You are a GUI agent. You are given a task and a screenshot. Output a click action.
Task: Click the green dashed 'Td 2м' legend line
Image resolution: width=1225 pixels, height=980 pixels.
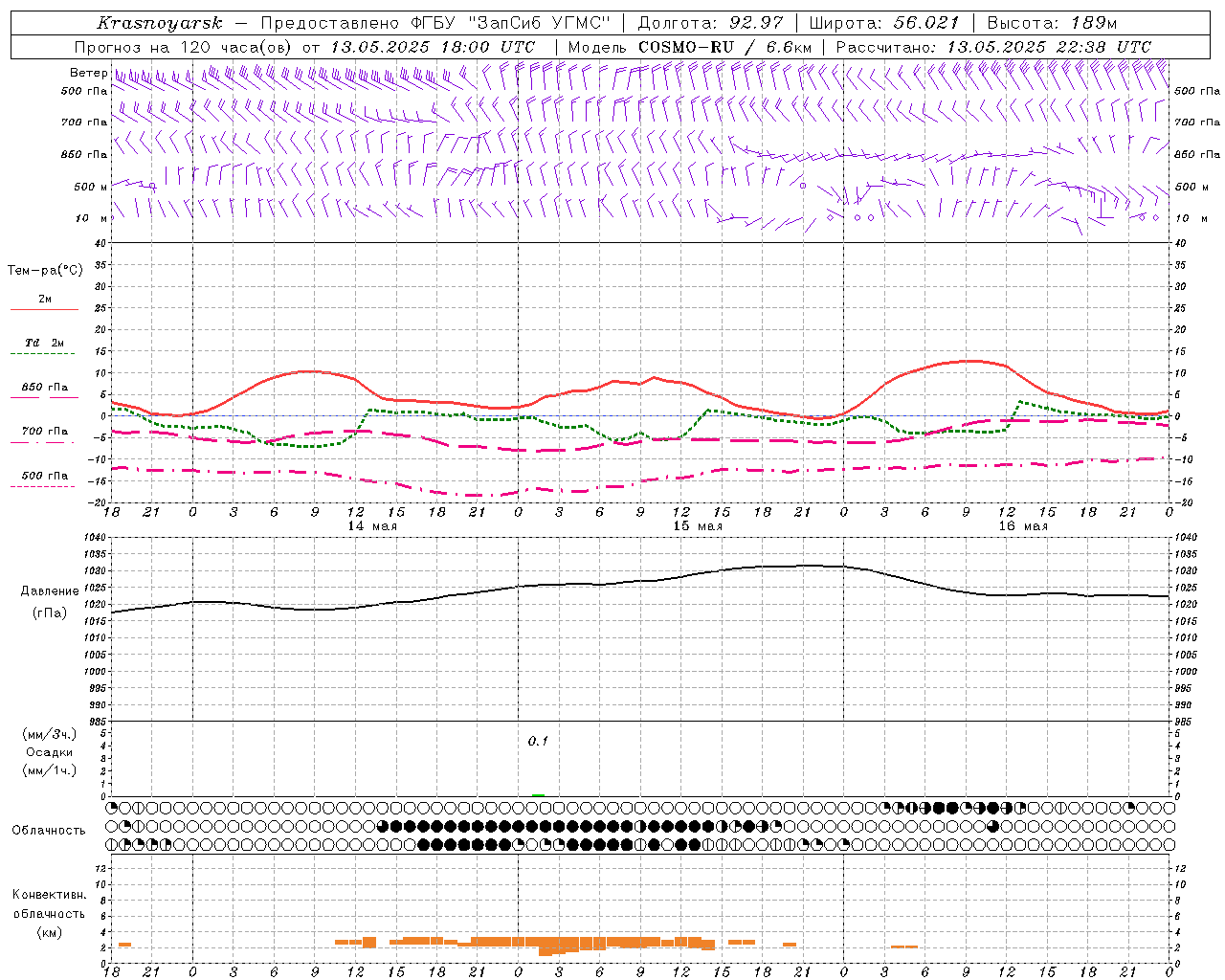click(42, 354)
